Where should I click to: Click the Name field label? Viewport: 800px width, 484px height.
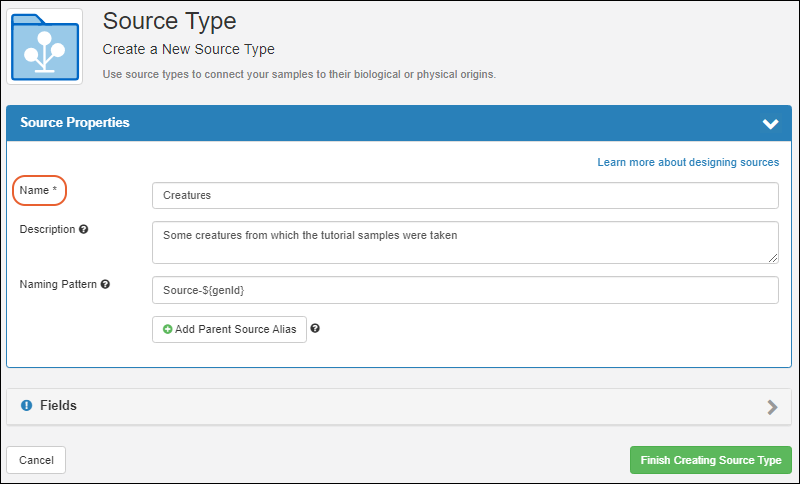38,190
